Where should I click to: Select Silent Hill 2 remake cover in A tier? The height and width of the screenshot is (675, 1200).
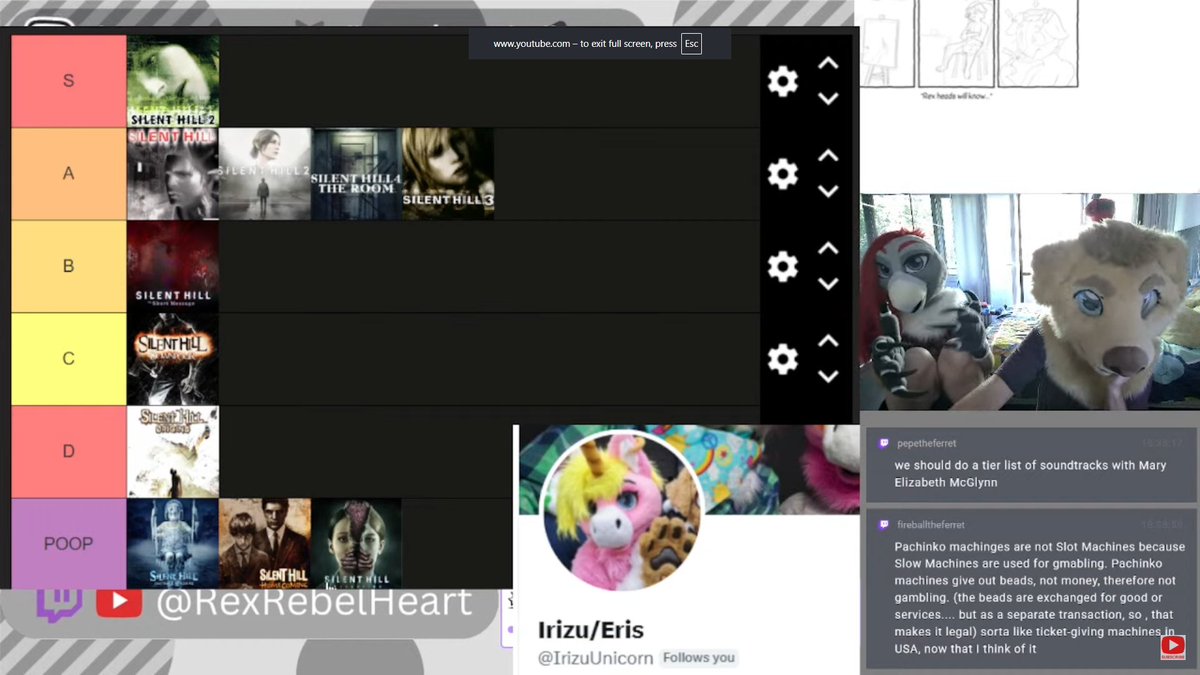[x=265, y=174]
